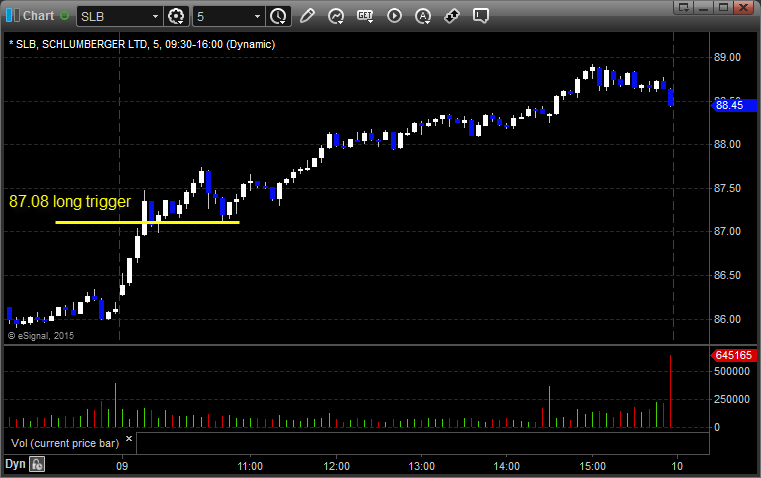
Task: Select the pencil drawing tool
Action: tap(307, 16)
